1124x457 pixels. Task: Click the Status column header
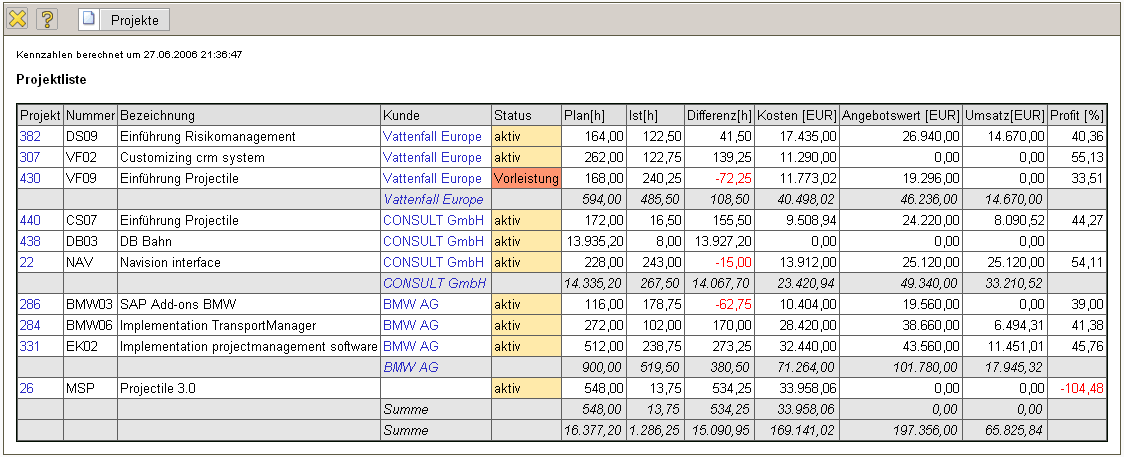coord(513,115)
